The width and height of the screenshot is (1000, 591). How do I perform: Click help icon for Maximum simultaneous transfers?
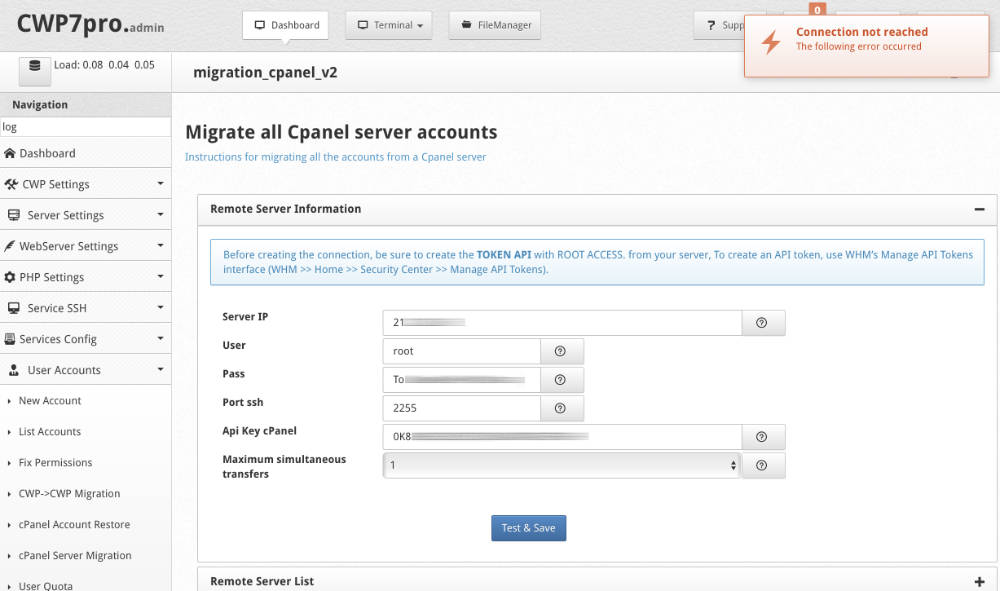coord(763,465)
